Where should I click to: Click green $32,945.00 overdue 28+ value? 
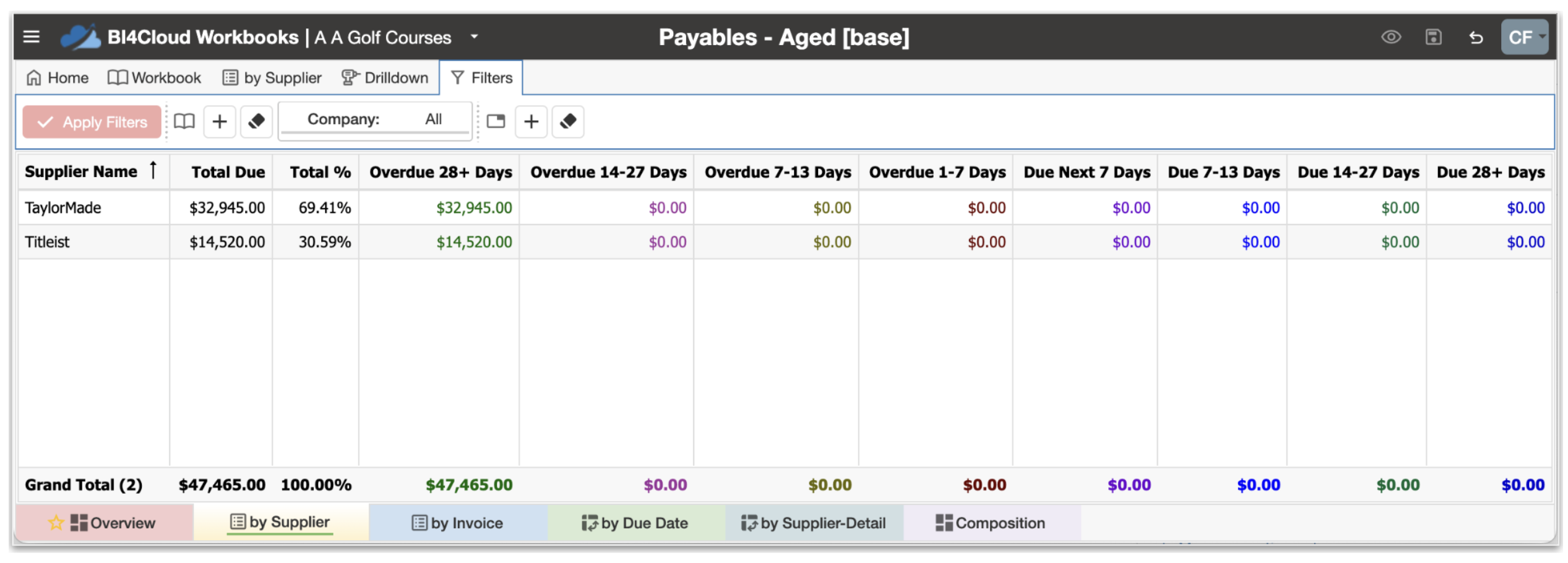click(x=474, y=208)
